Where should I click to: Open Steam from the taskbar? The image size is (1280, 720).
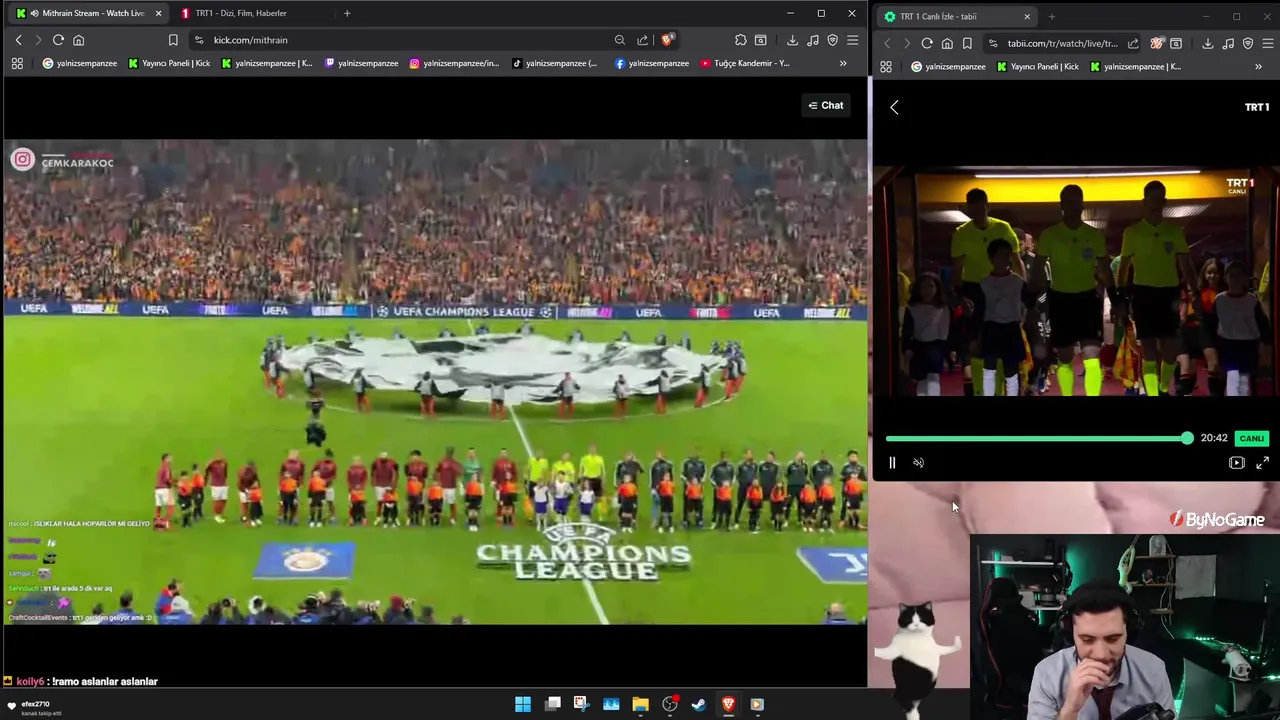pos(698,704)
